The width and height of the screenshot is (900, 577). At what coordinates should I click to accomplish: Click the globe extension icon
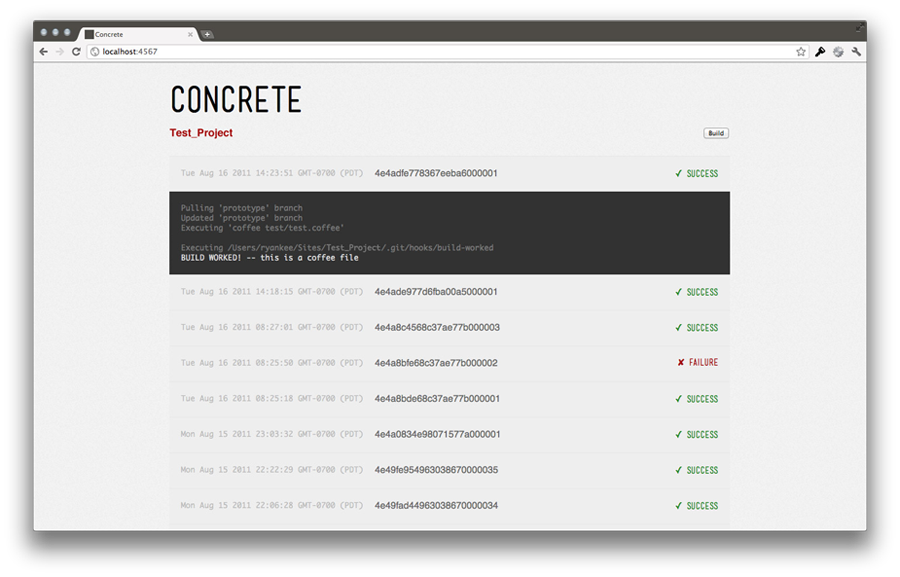[x=838, y=51]
